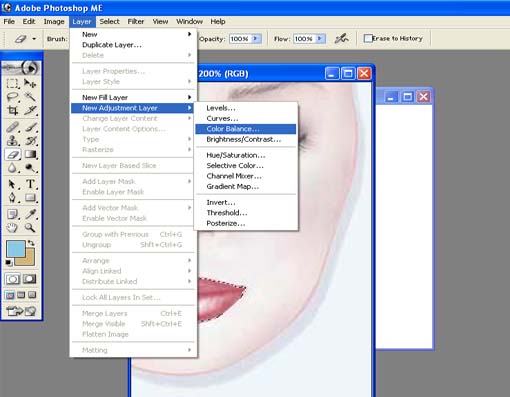The height and width of the screenshot is (397, 510).
Task: Switch to Standard edit mode
Action: 13,279
